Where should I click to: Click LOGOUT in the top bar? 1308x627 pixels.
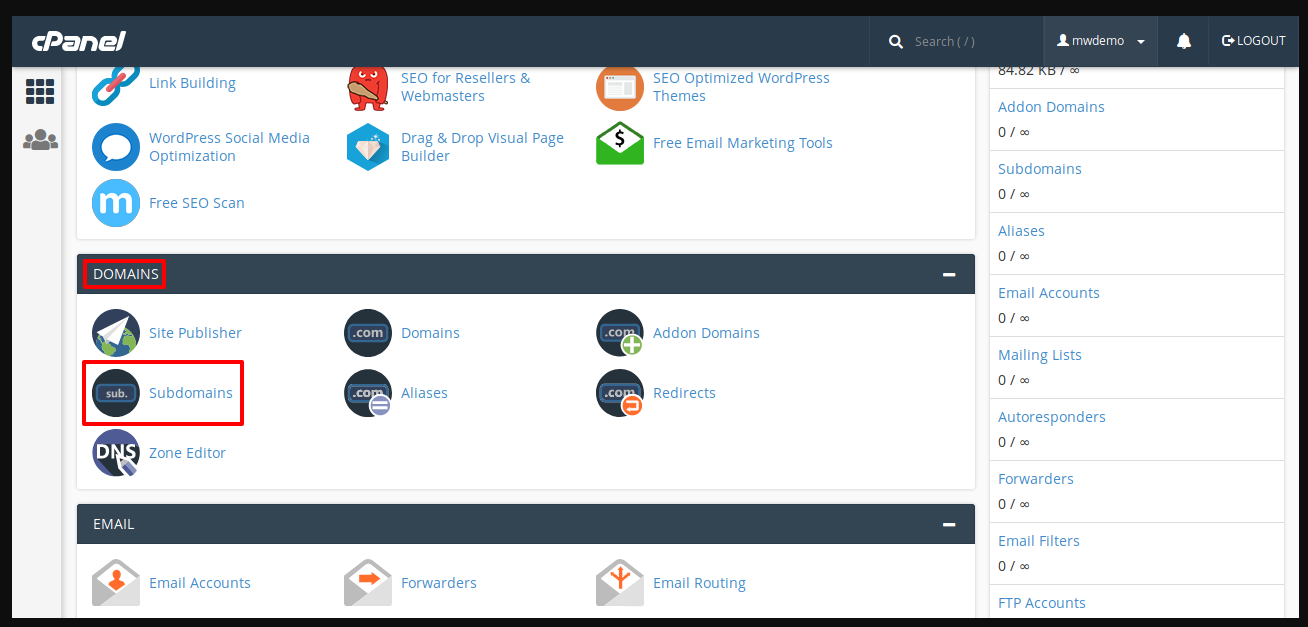click(1253, 40)
